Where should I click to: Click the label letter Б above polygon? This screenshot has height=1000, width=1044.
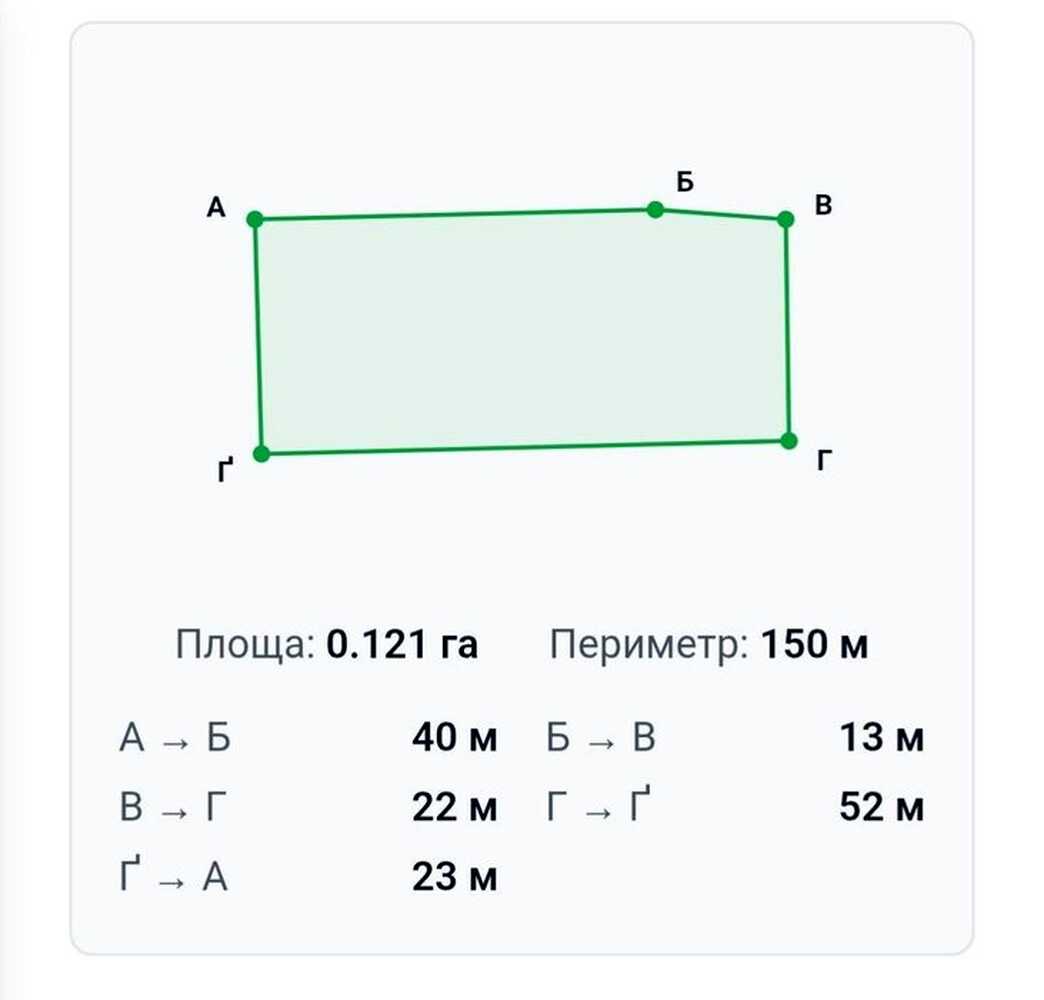coord(685,182)
